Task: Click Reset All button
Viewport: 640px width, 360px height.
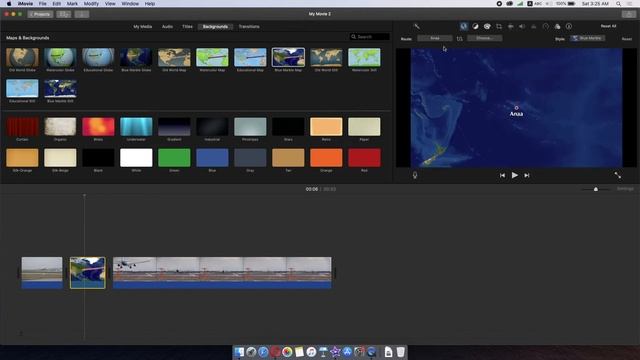Action: [x=608, y=26]
